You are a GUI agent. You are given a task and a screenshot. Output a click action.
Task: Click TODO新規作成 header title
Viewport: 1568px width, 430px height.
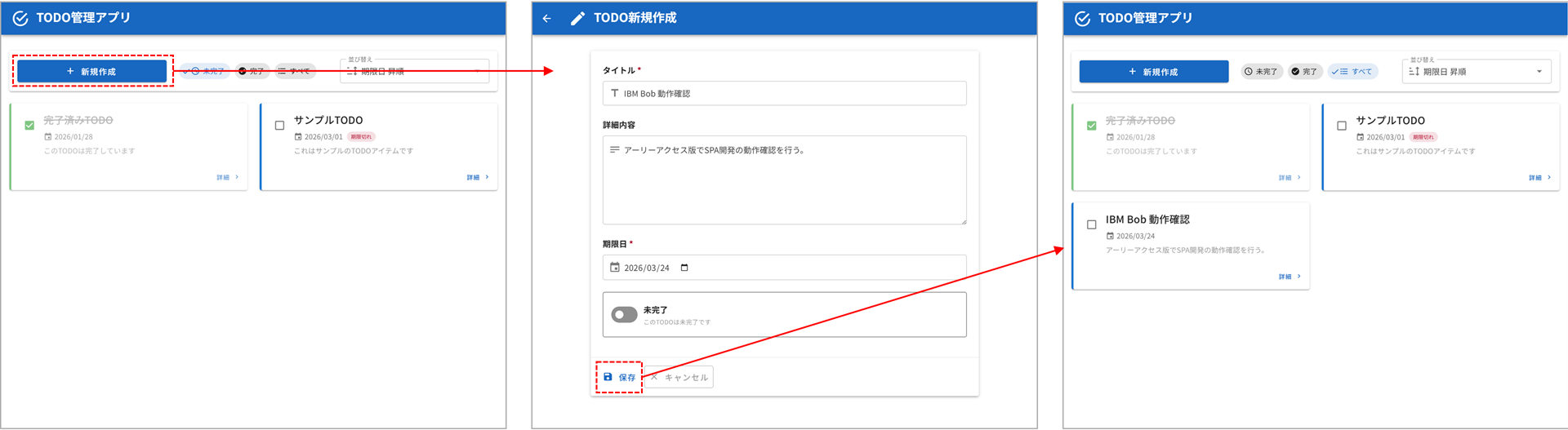point(635,18)
